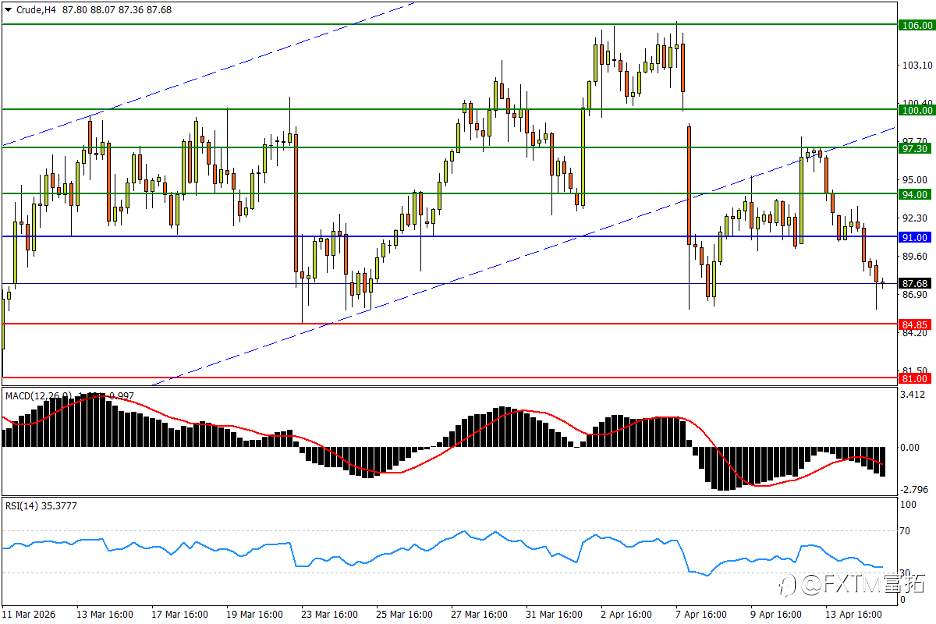The height and width of the screenshot is (624, 936).
Task: Click the MACD scale value -2.796
Action: (x=914, y=490)
